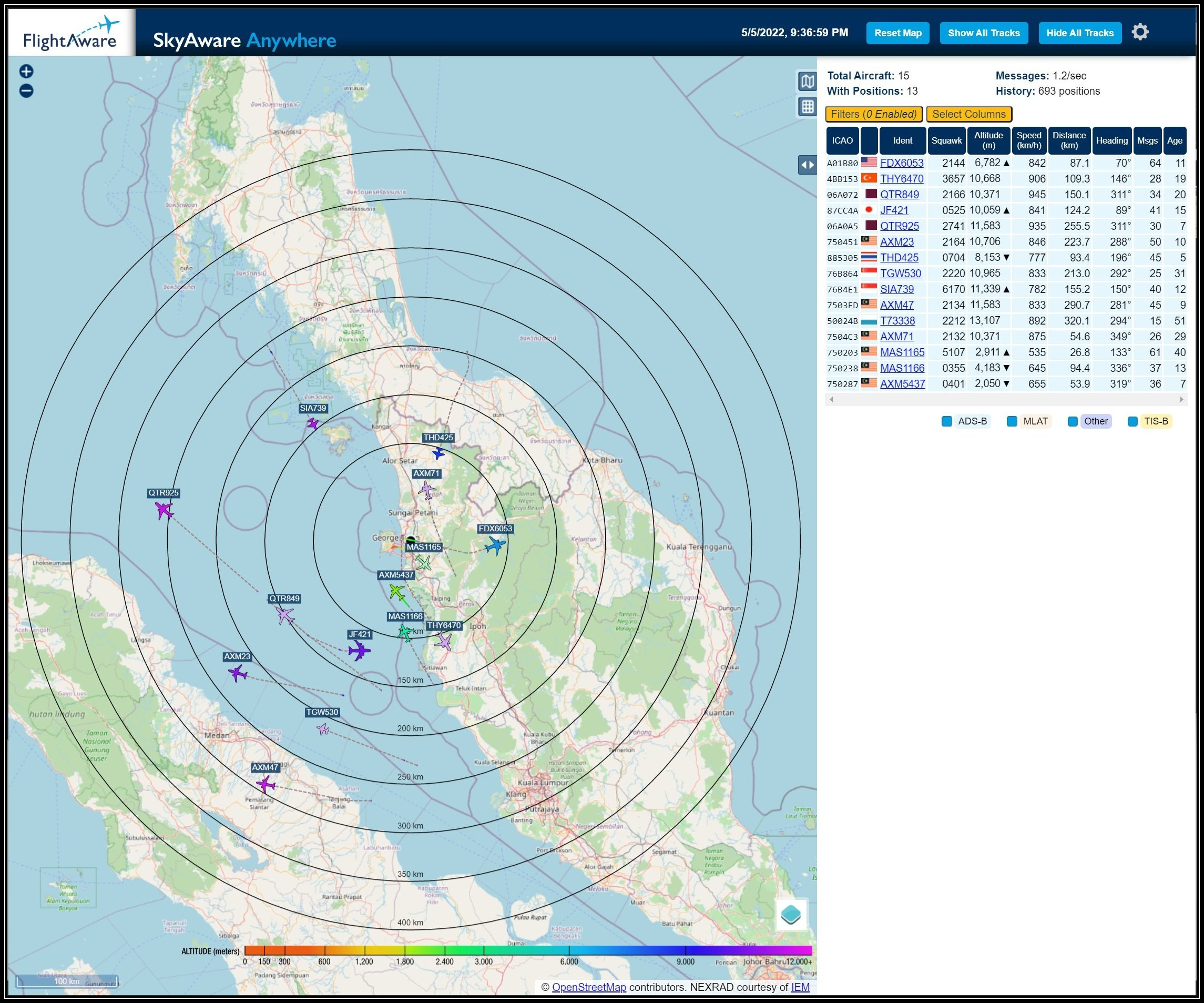This screenshot has height=1003, width=1204.
Task: Select the QTR925 aircraft icon on map
Action: click(x=164, y=509)
